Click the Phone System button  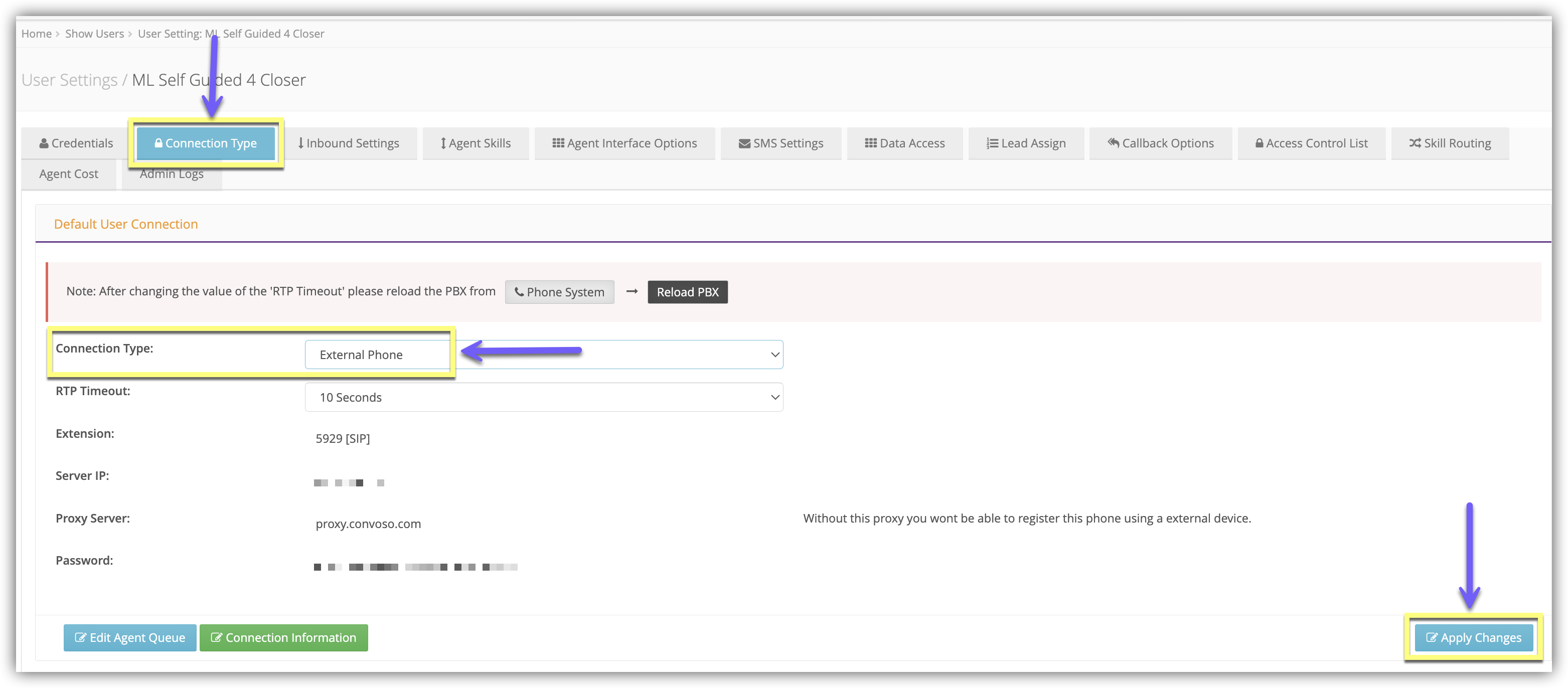click(559, 292)
